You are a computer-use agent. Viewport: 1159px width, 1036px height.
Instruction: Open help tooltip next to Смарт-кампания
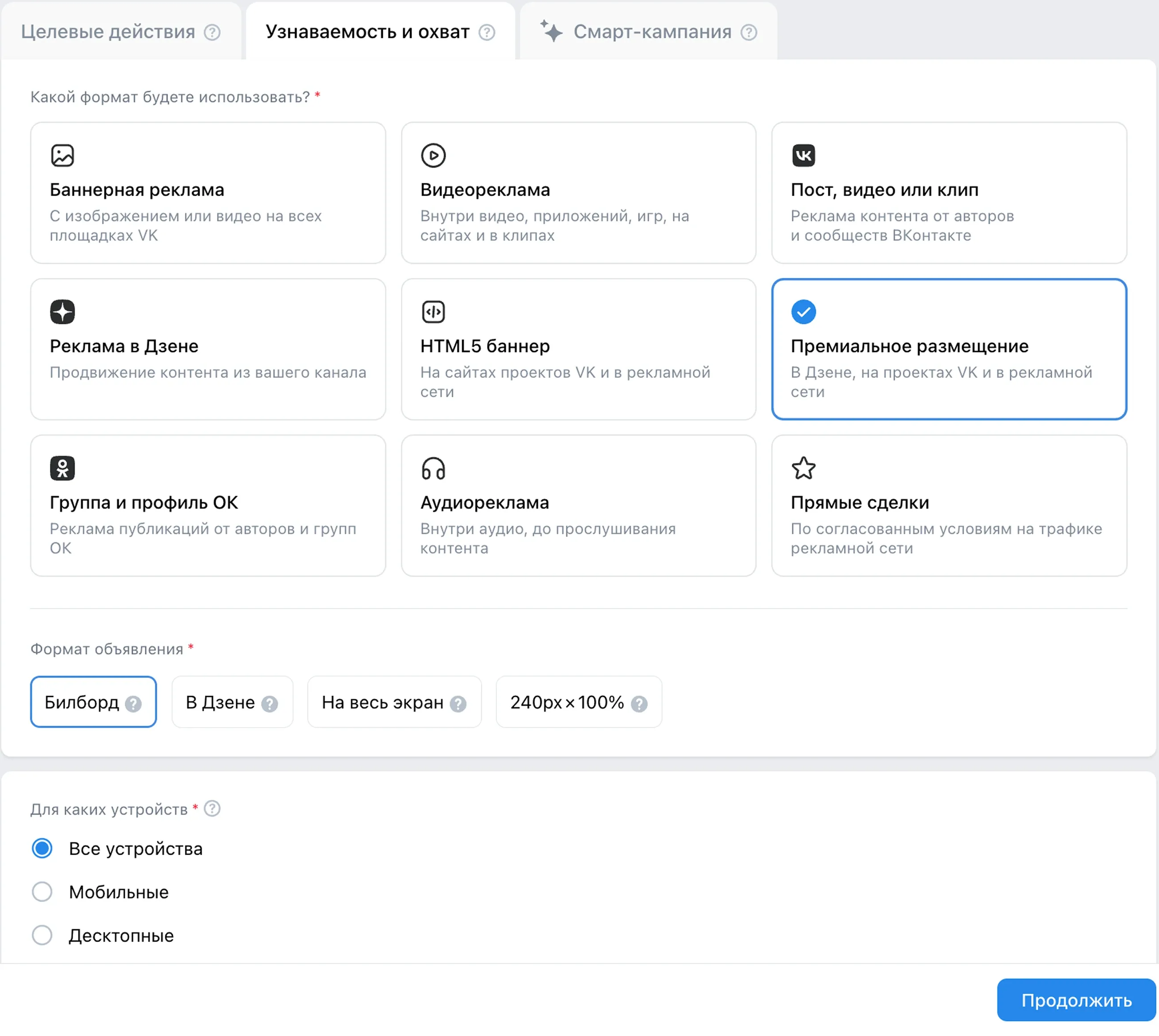[x=749, y=33]
